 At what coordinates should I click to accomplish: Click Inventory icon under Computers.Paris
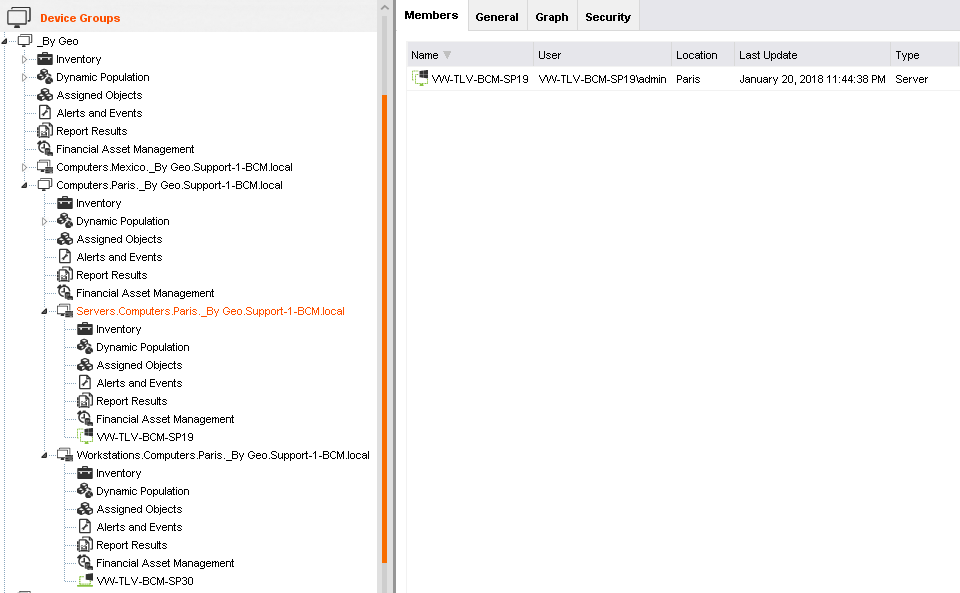coord(65,203)
